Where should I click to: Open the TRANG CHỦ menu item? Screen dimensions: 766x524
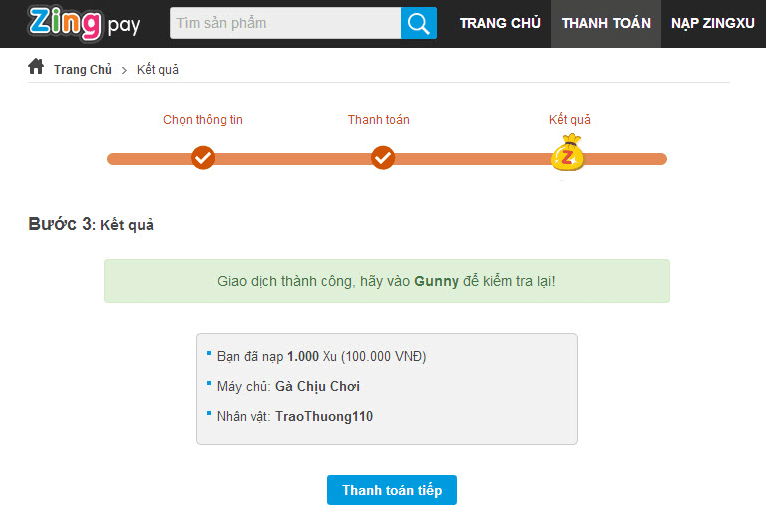(500, 23)
